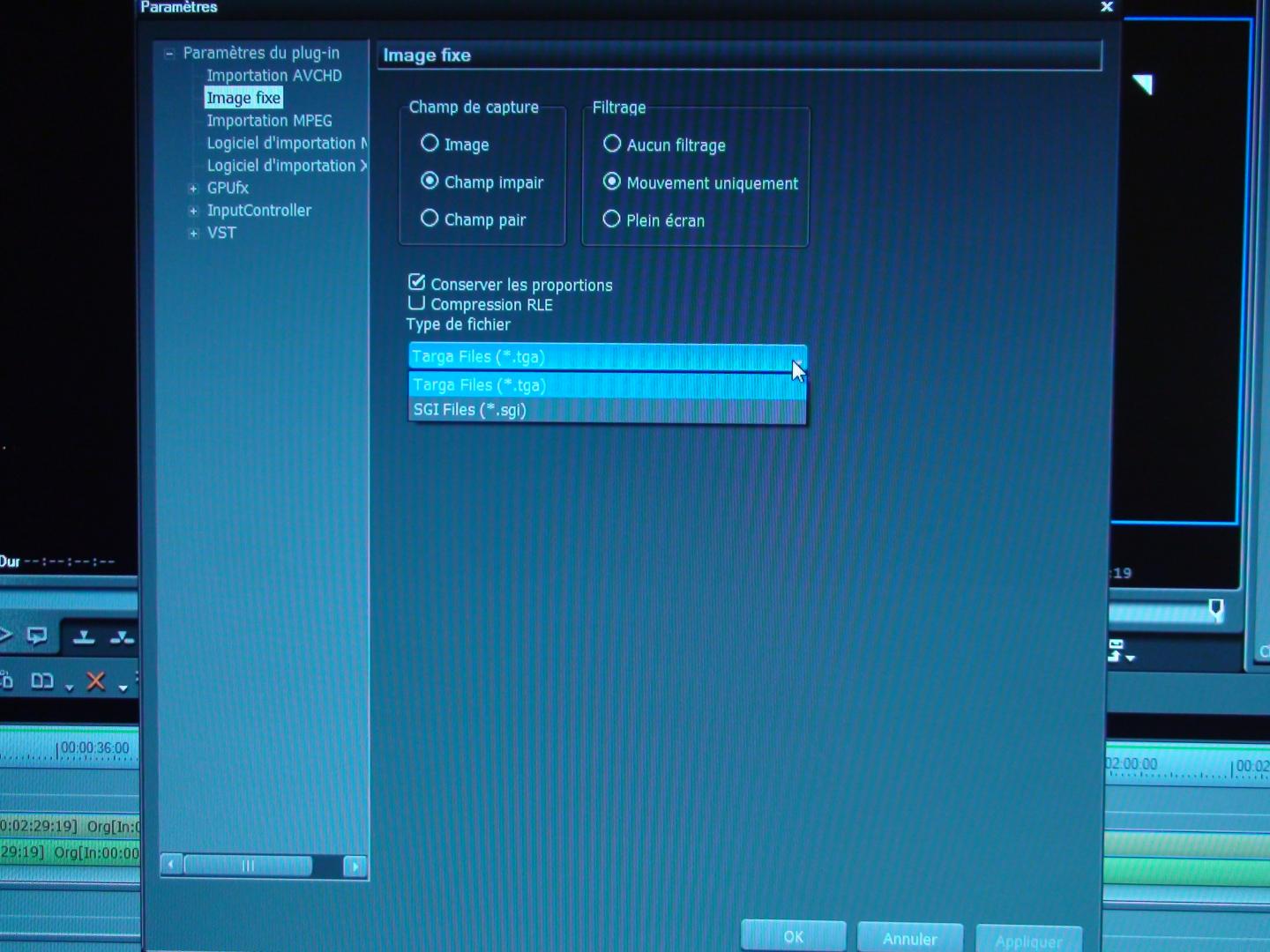This screenshot has width=1270, height=952.
Task: Cancel the dialog with Annuler
Action: (910, 939)
